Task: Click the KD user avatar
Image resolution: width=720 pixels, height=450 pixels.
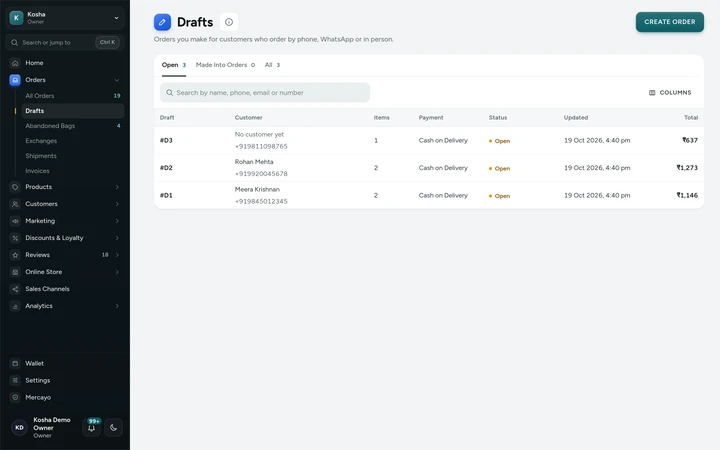Action: (x=19, y=428)
